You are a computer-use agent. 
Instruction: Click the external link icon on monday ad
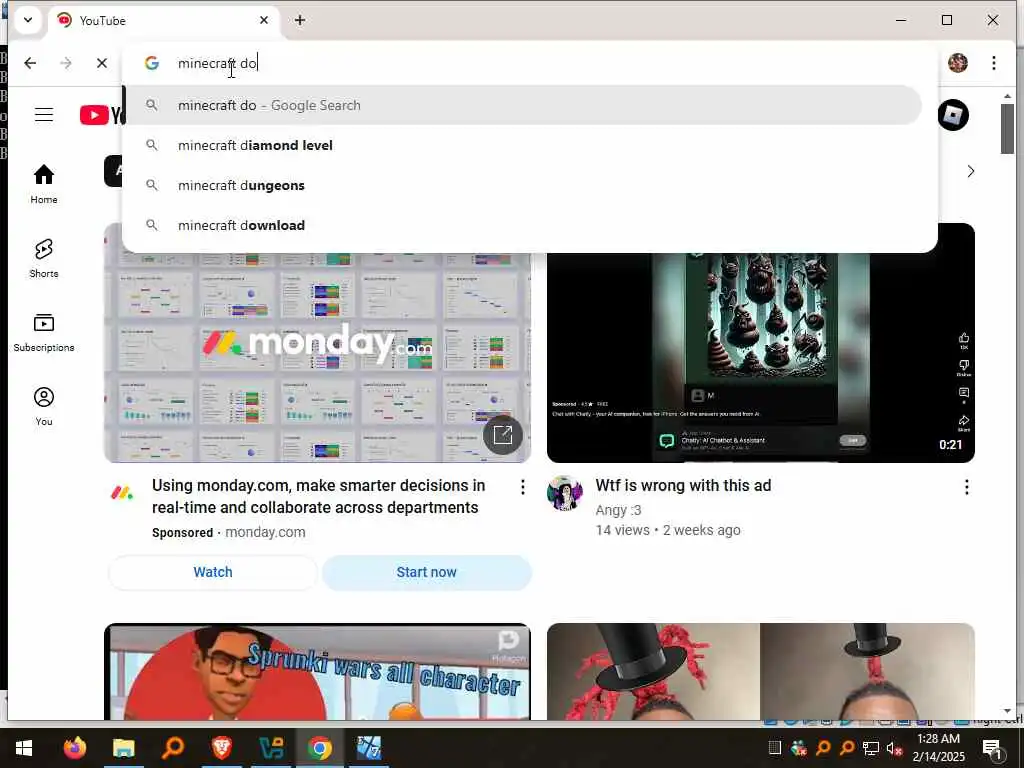point(503,434)
